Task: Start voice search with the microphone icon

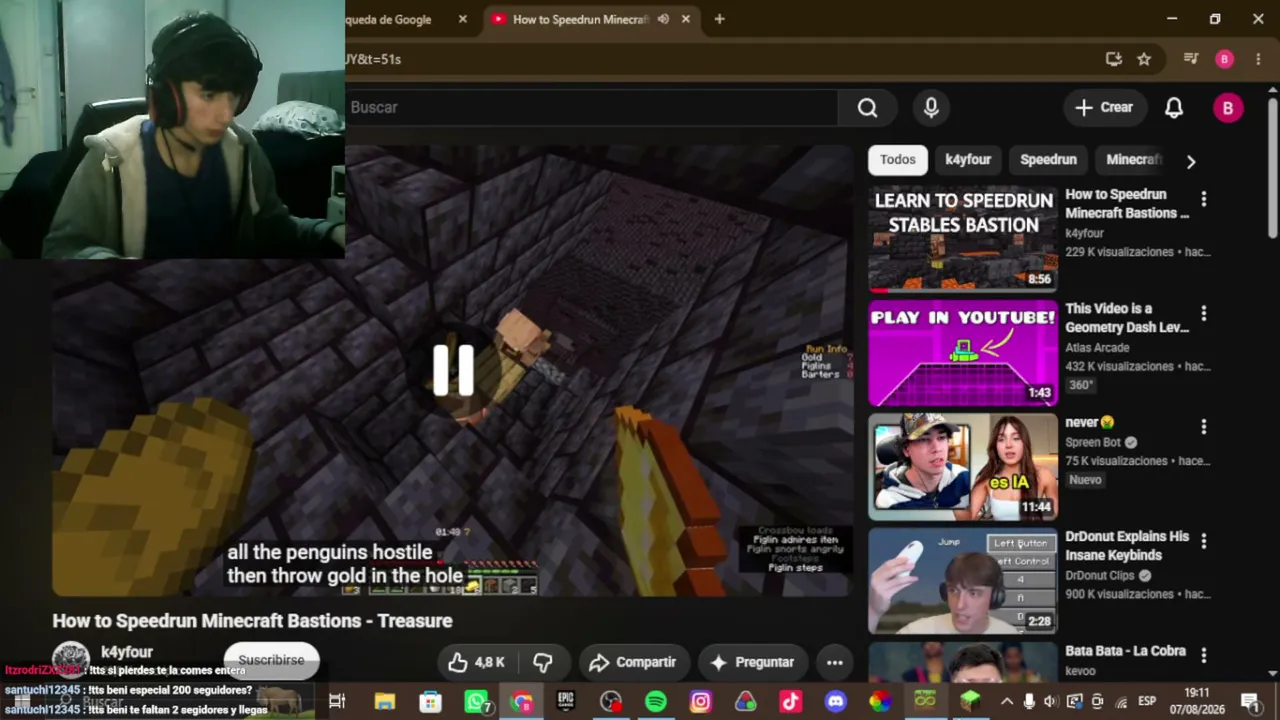Action: (x=931, y=108)
